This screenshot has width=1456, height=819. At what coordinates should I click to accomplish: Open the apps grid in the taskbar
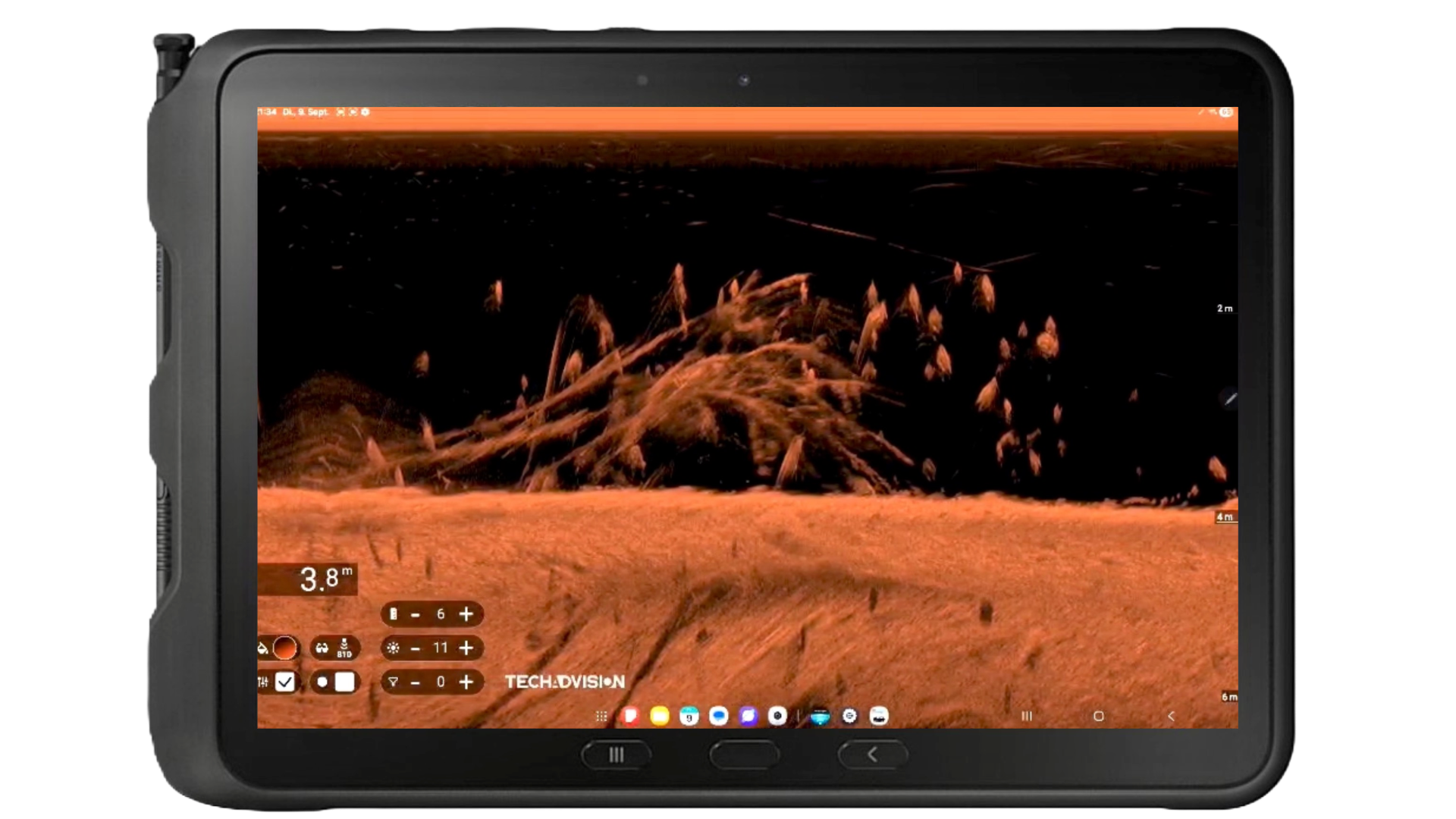click(x=601, y=716)
